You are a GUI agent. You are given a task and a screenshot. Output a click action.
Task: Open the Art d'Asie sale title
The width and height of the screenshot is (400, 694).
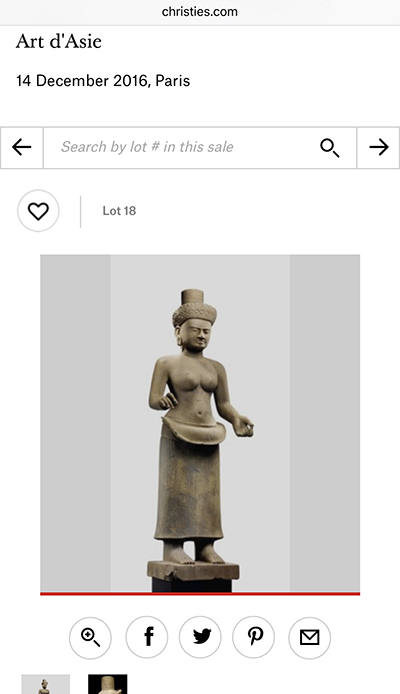pos(59,42)
